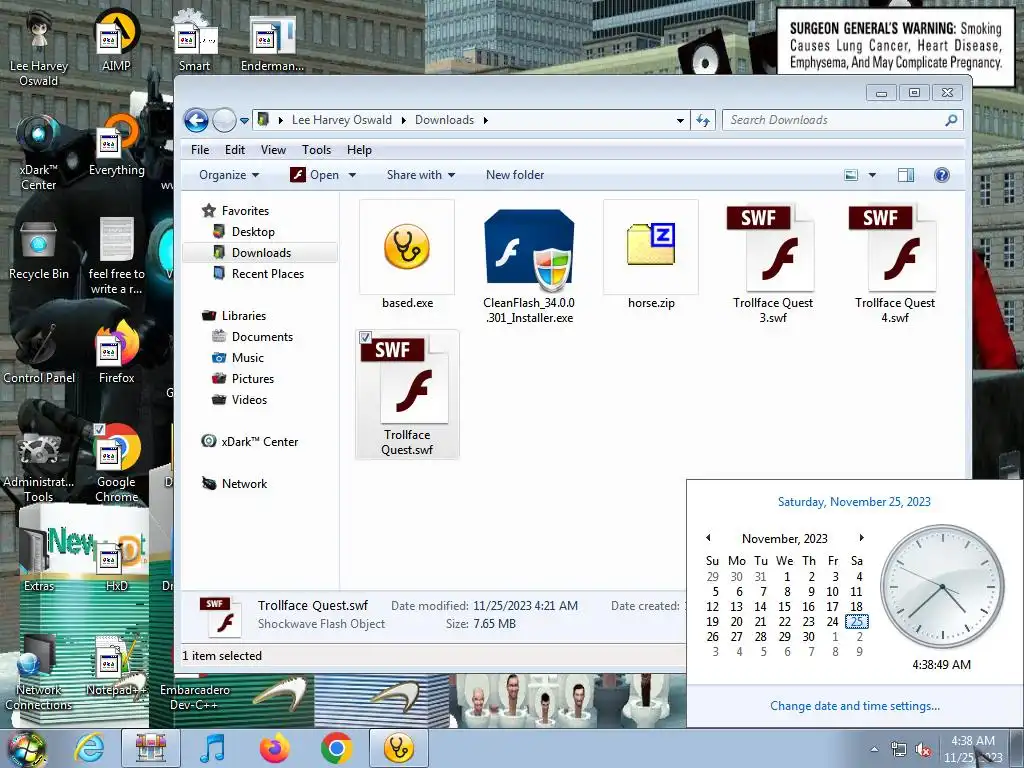Select Network in the navigation pane

[x=244, y=484]
